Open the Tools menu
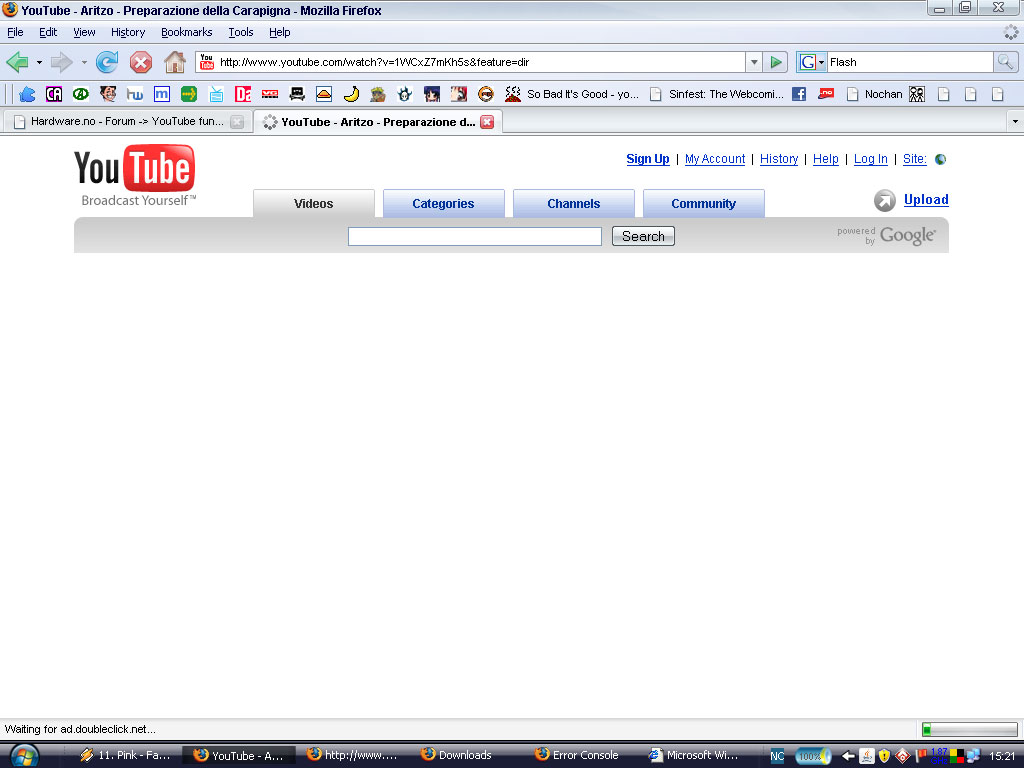Screen dimensions: 1024x768 click(241, 32)
